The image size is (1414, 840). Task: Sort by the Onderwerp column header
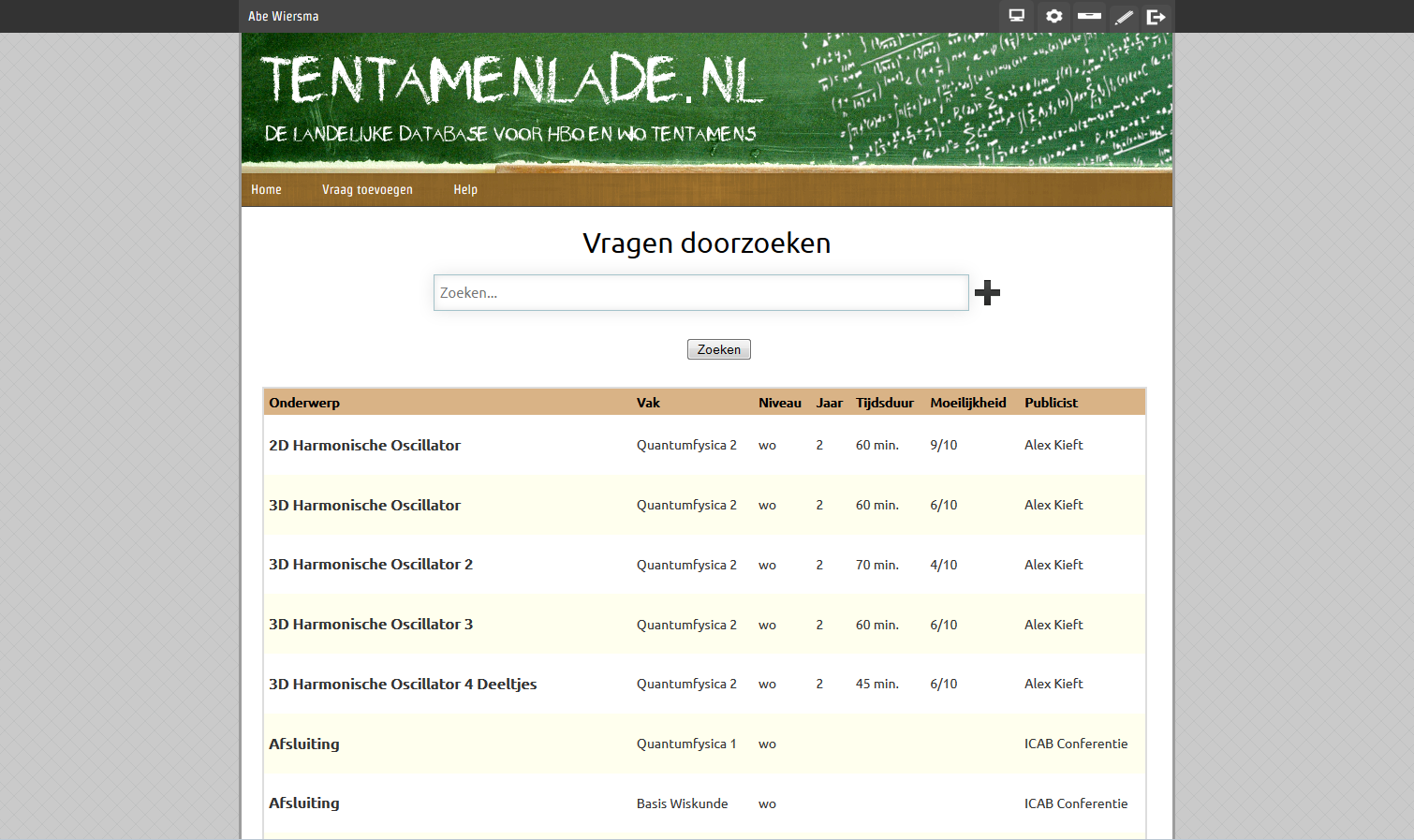[x=304, y=403]
